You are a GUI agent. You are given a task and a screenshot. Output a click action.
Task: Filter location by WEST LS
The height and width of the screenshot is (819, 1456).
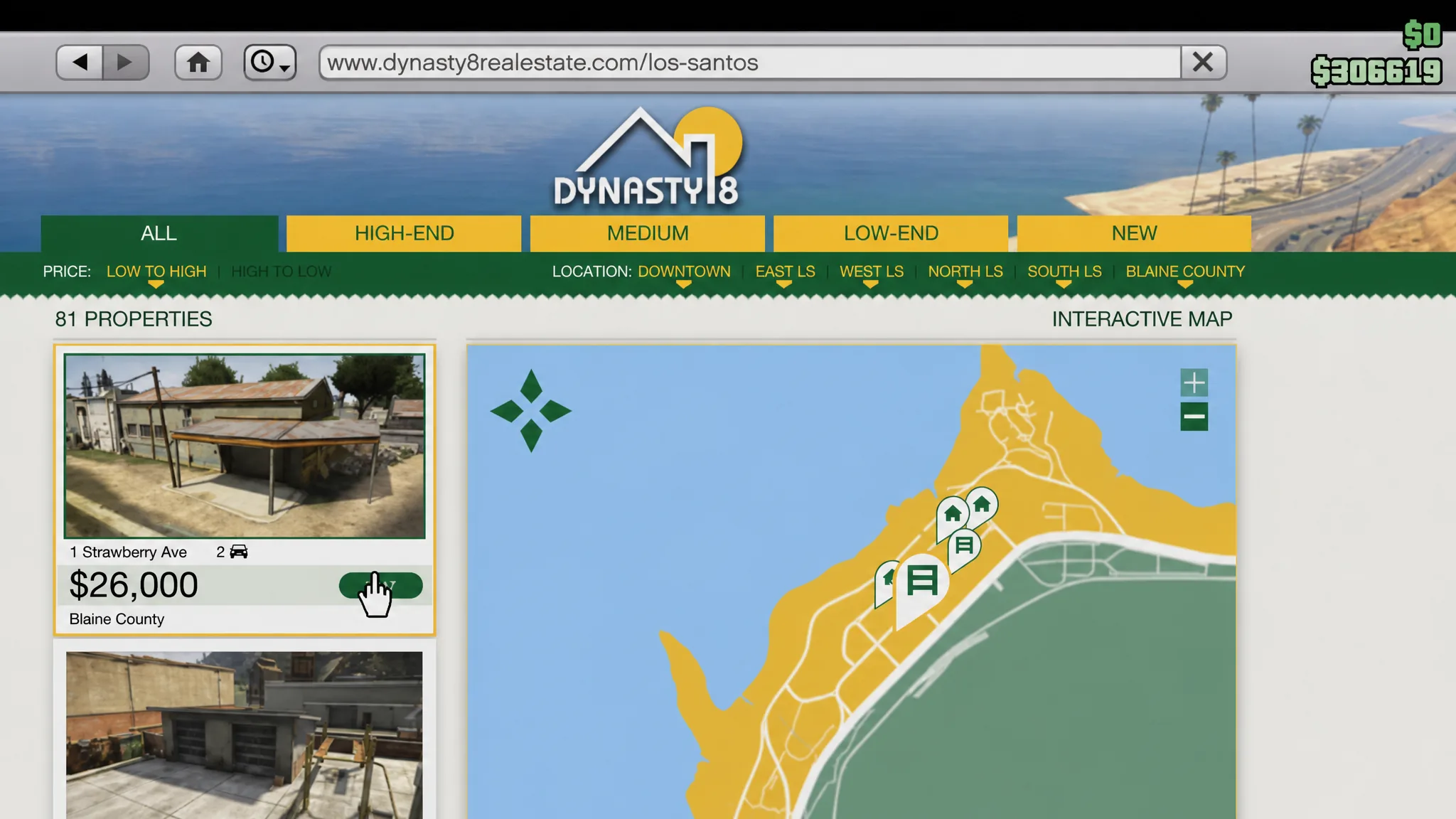872,272
